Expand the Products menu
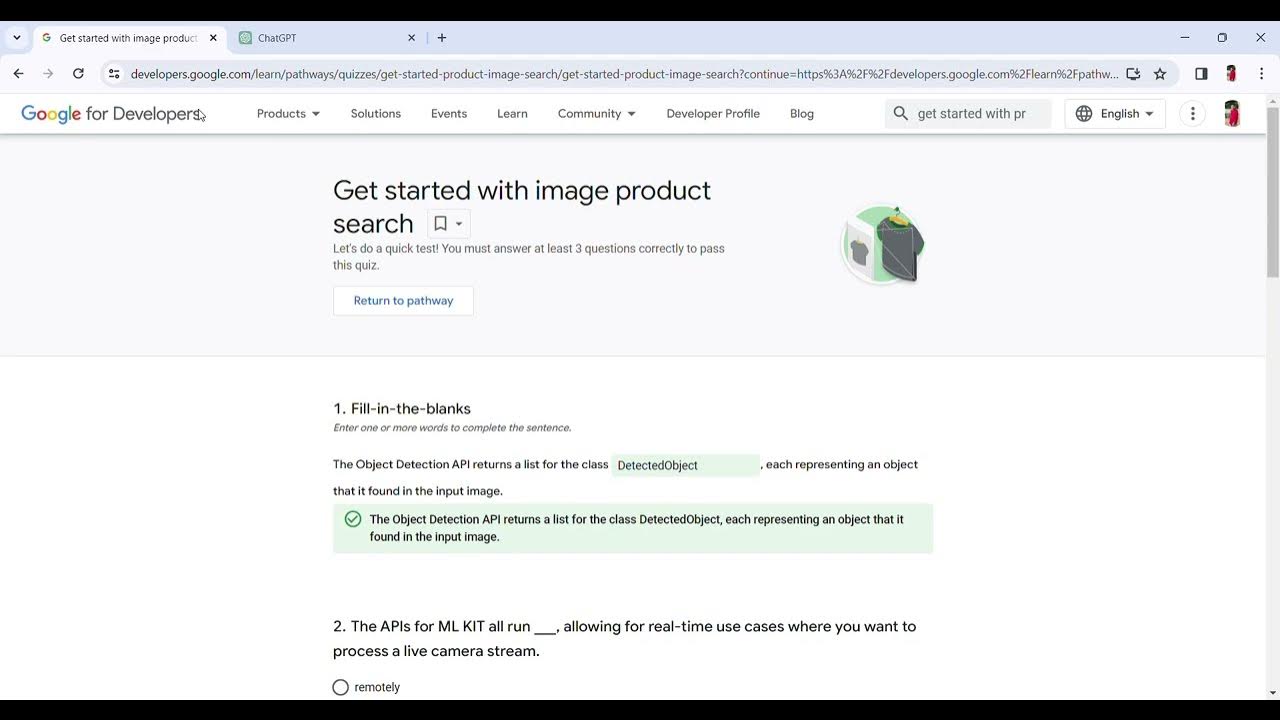1280x720 pixels. pos(288,114)
